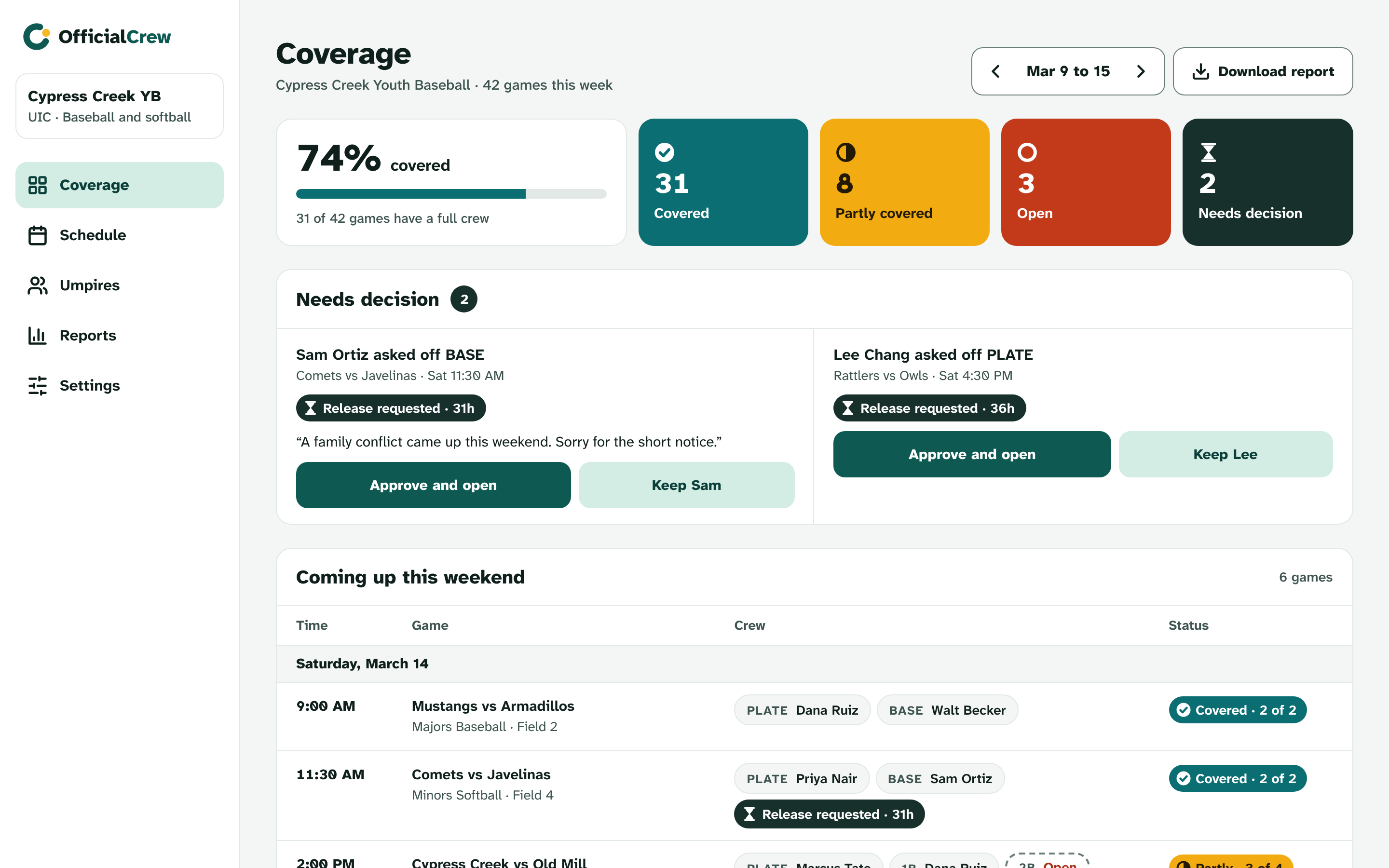Click the BASE Walt Becker crew chip
This screenshot has width=1389, height=868.
948,710
